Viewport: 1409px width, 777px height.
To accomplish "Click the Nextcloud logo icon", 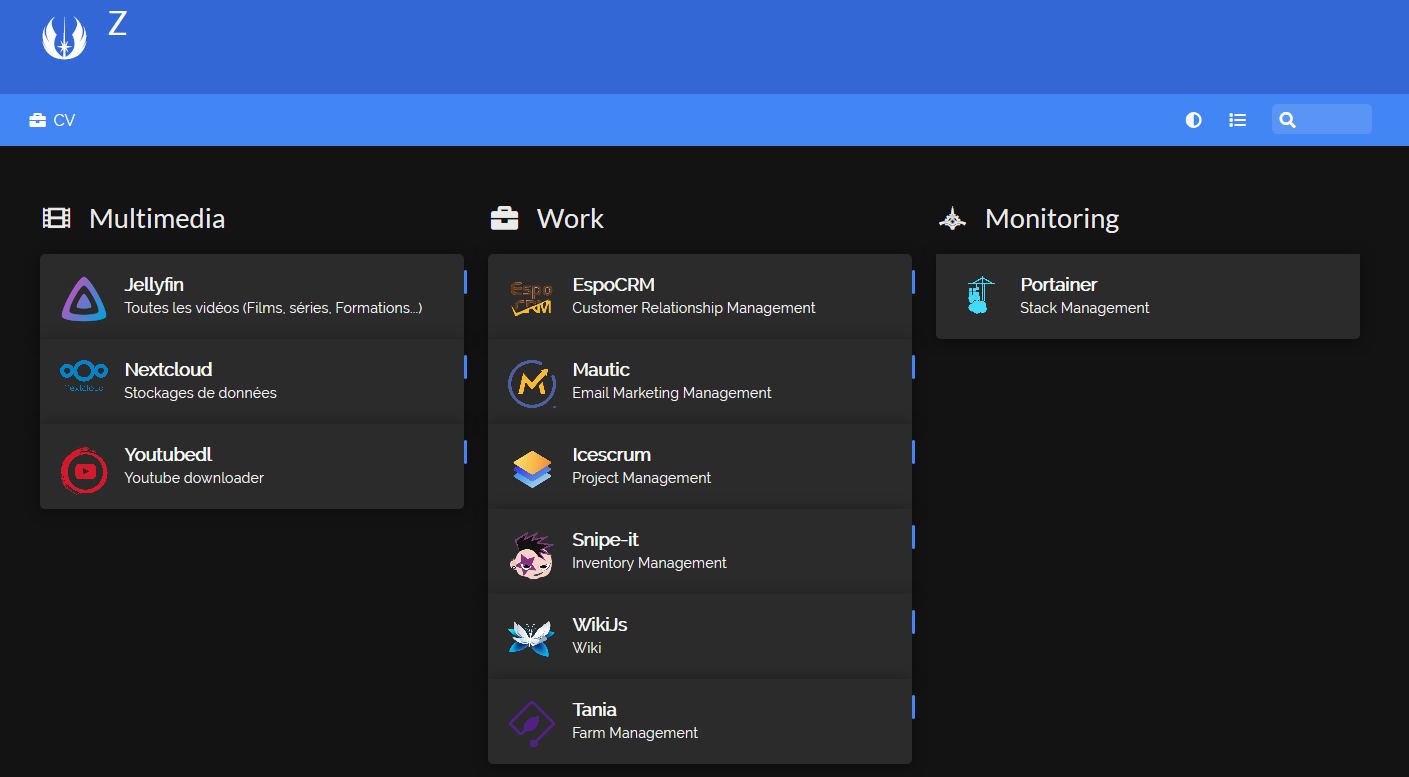I will (84, 377).
